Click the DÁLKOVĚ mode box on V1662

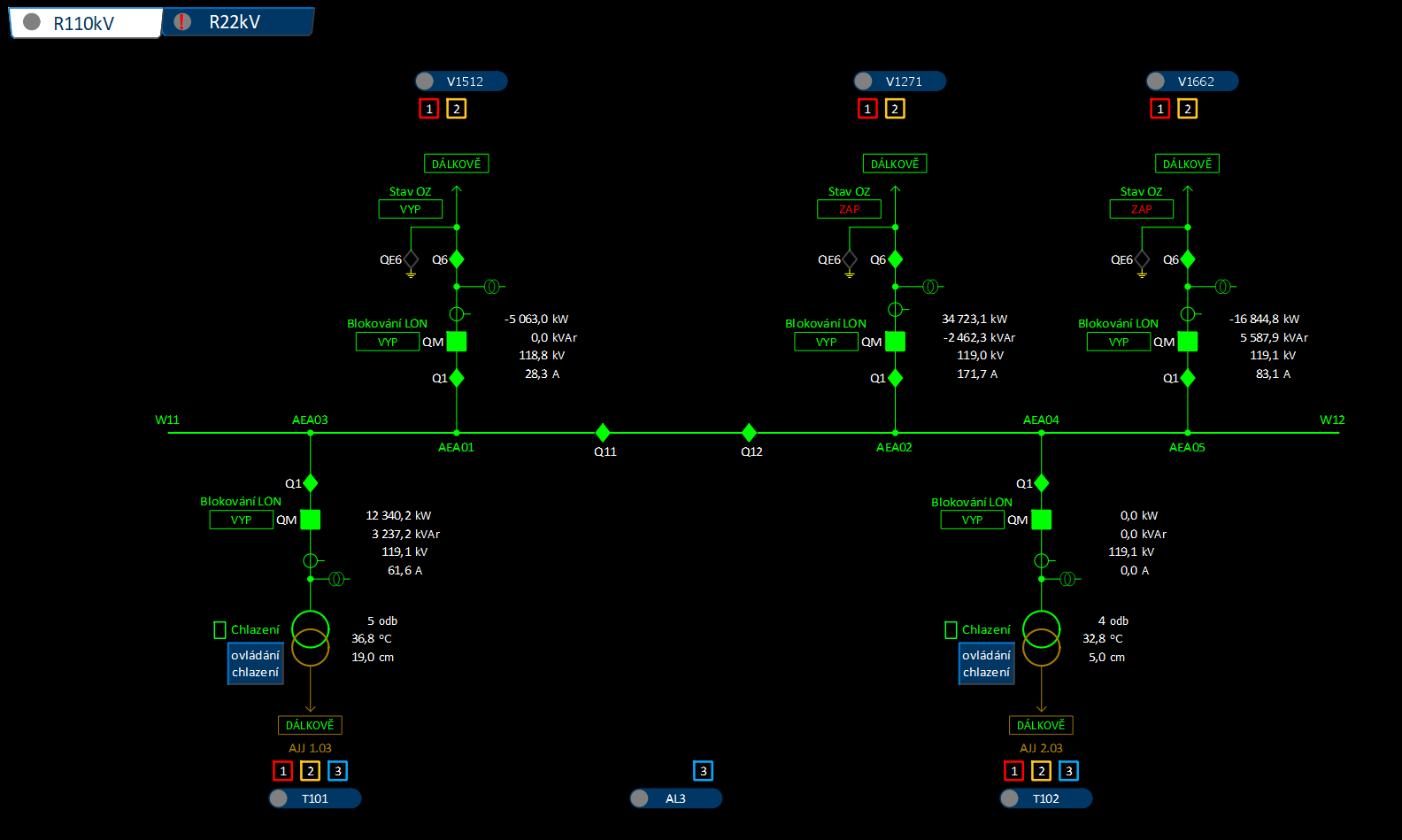pyautogui.click(x=1187, y=164)
